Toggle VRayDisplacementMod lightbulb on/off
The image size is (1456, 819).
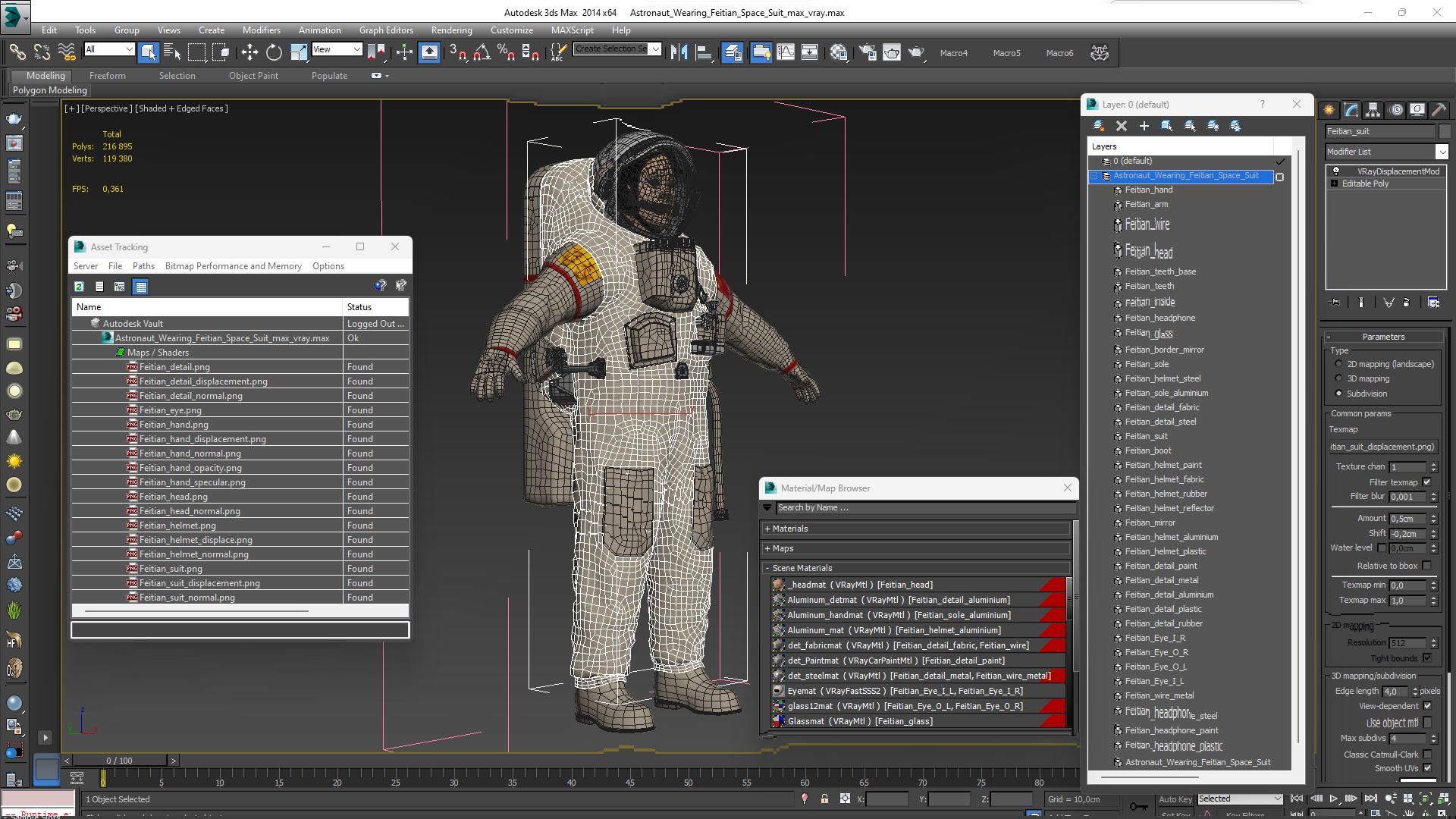[x=1335, y=171]
